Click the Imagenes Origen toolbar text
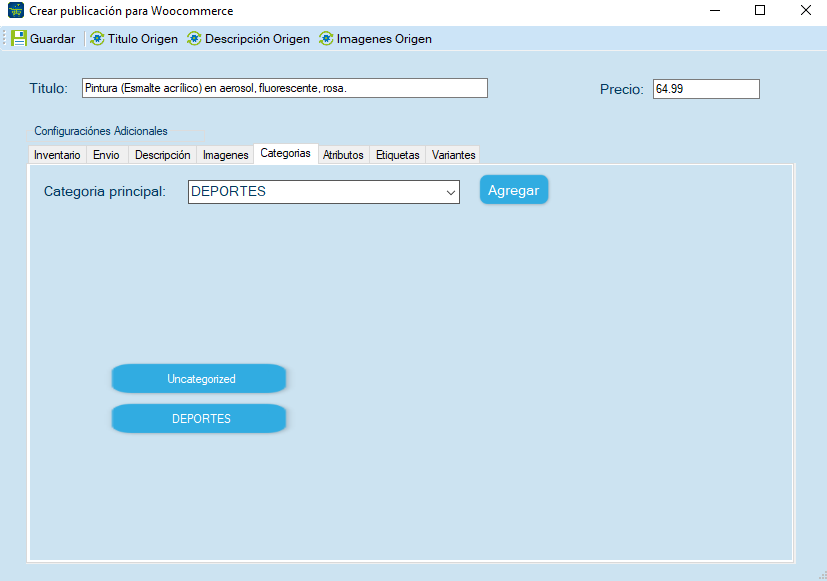This screenshot has width=827, height=581. coord(384,39)
